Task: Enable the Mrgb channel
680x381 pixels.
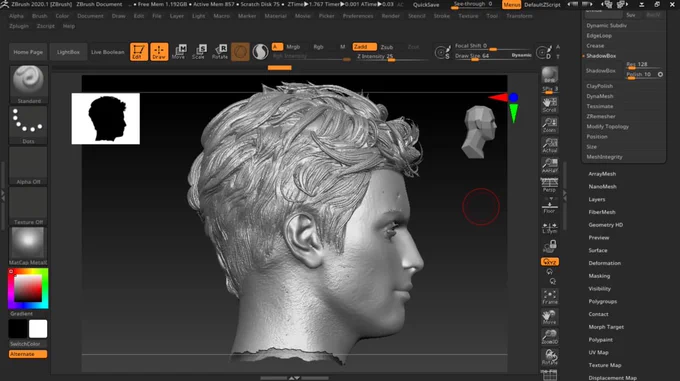Action: click(x=293, y=47)
